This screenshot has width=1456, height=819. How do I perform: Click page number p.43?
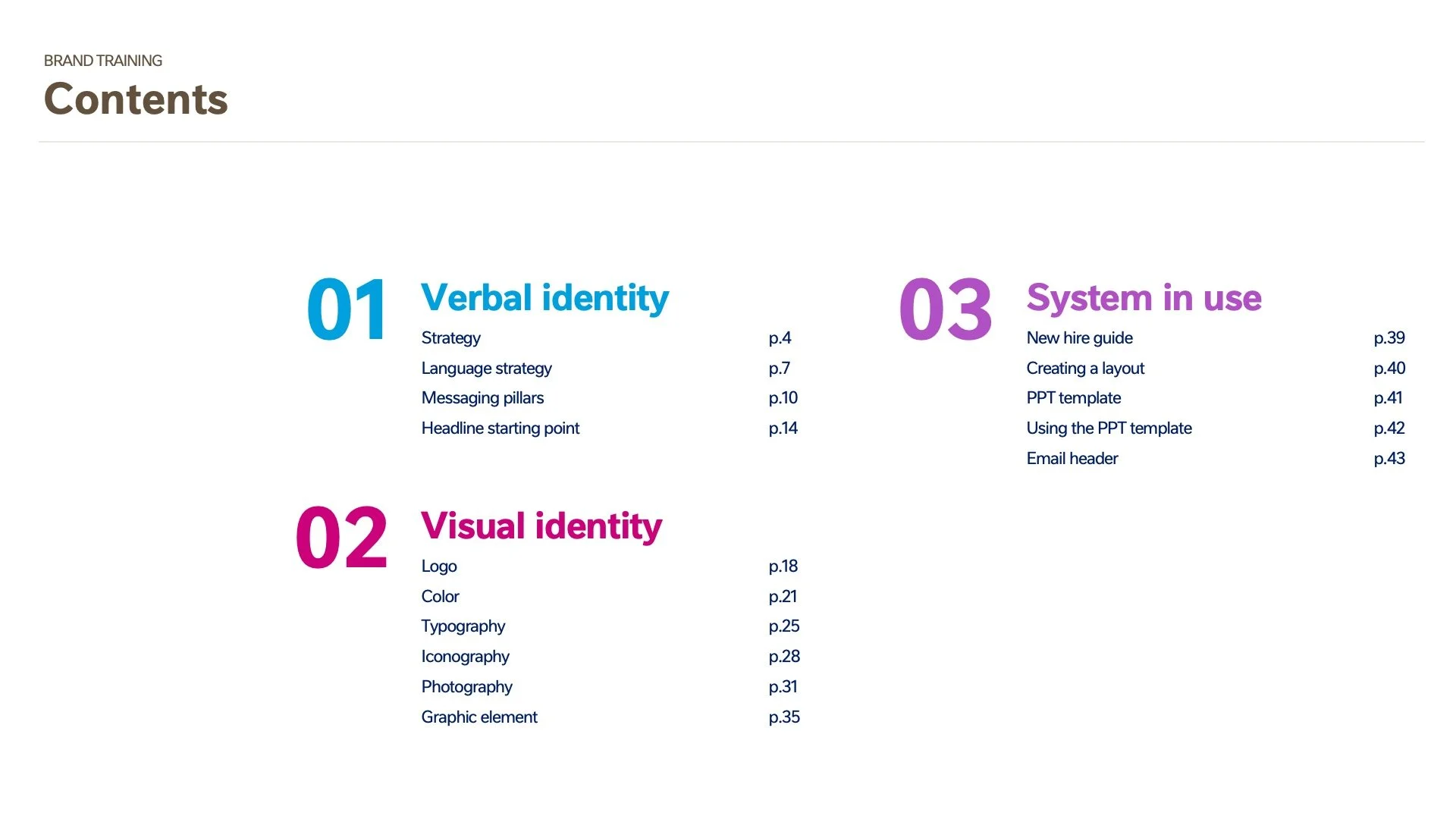[1389, 459]
